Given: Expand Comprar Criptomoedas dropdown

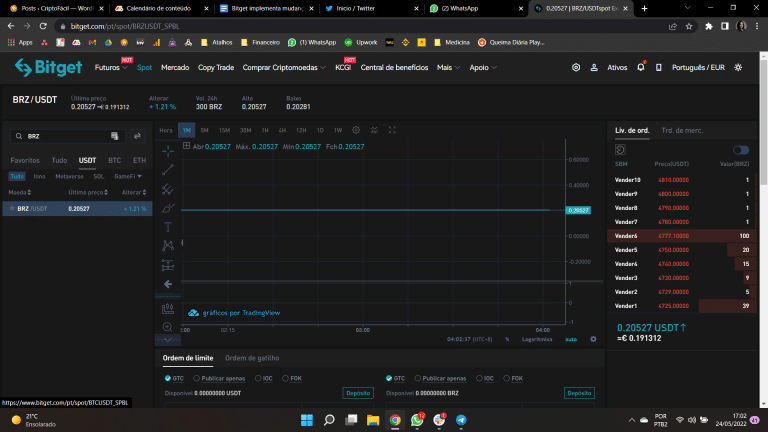Looking at the screenshot, I should 284,68.
